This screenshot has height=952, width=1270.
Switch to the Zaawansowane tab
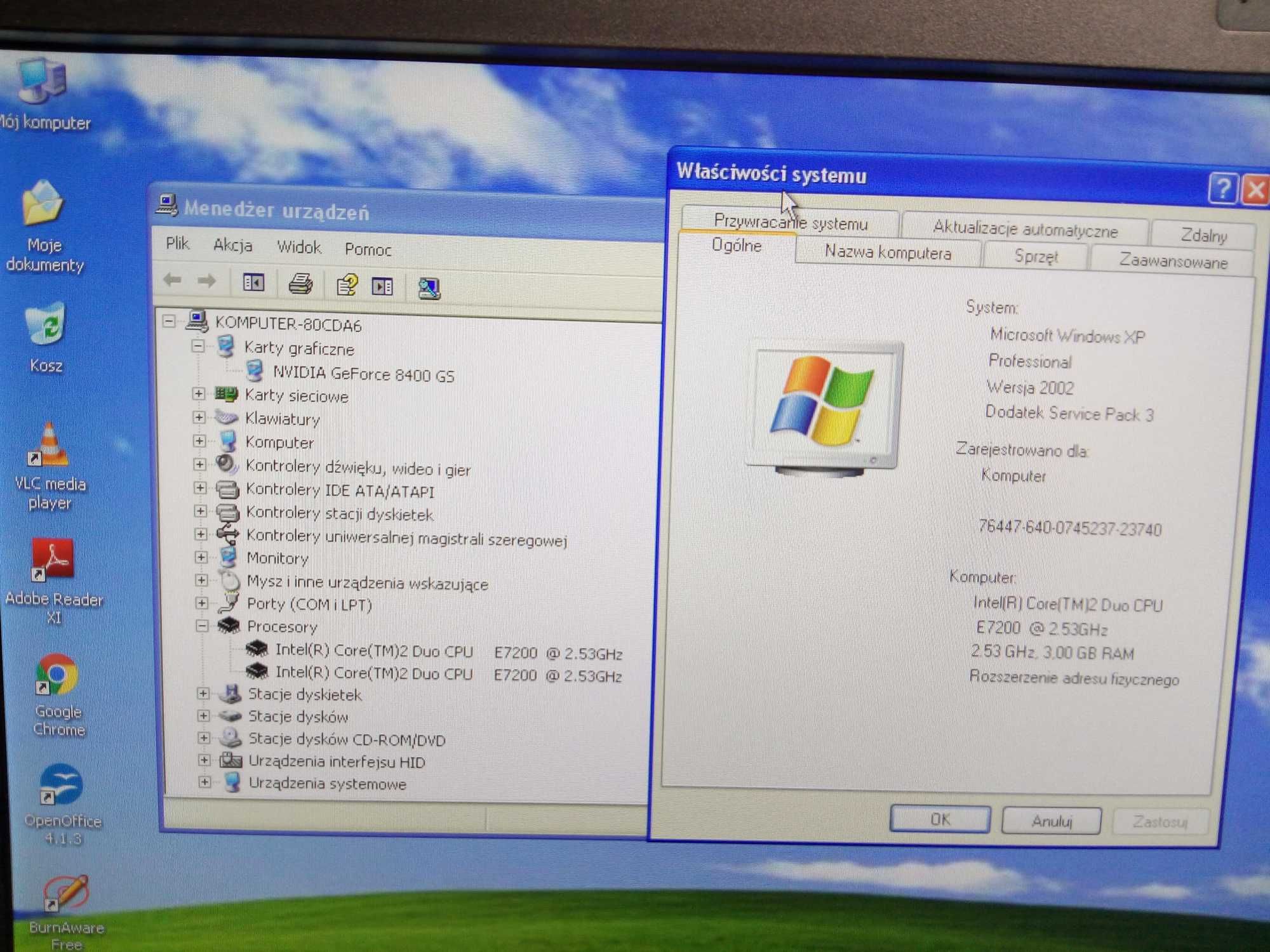point(1173,261)
